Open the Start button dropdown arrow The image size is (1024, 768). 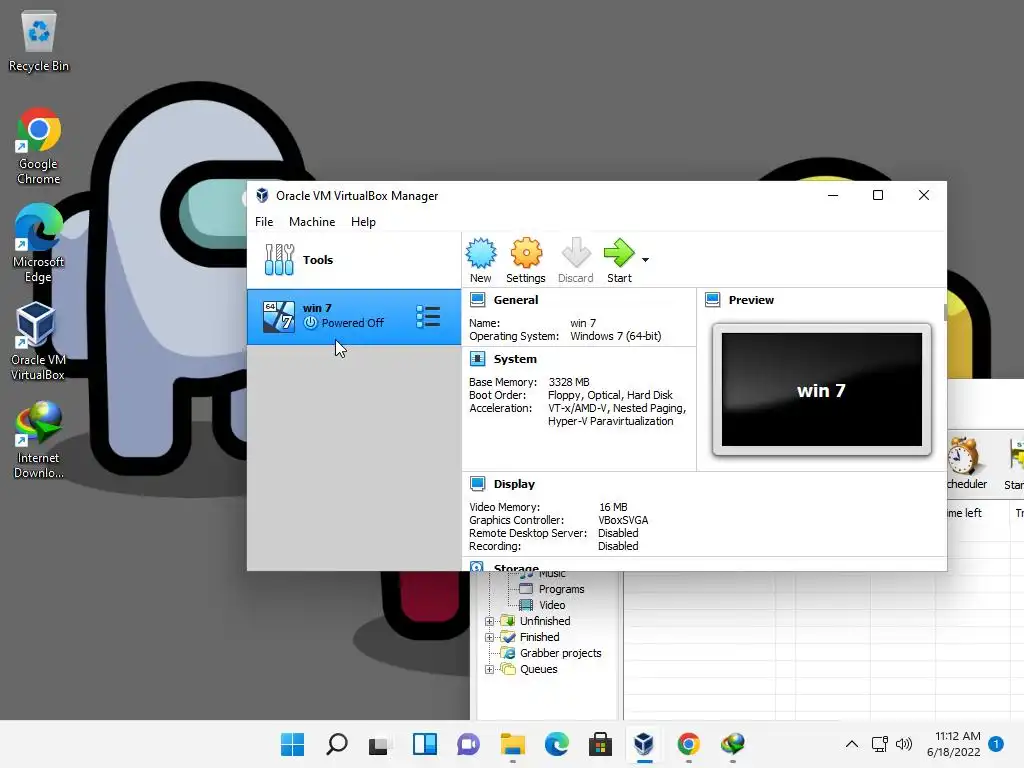[x=645, y=260]
